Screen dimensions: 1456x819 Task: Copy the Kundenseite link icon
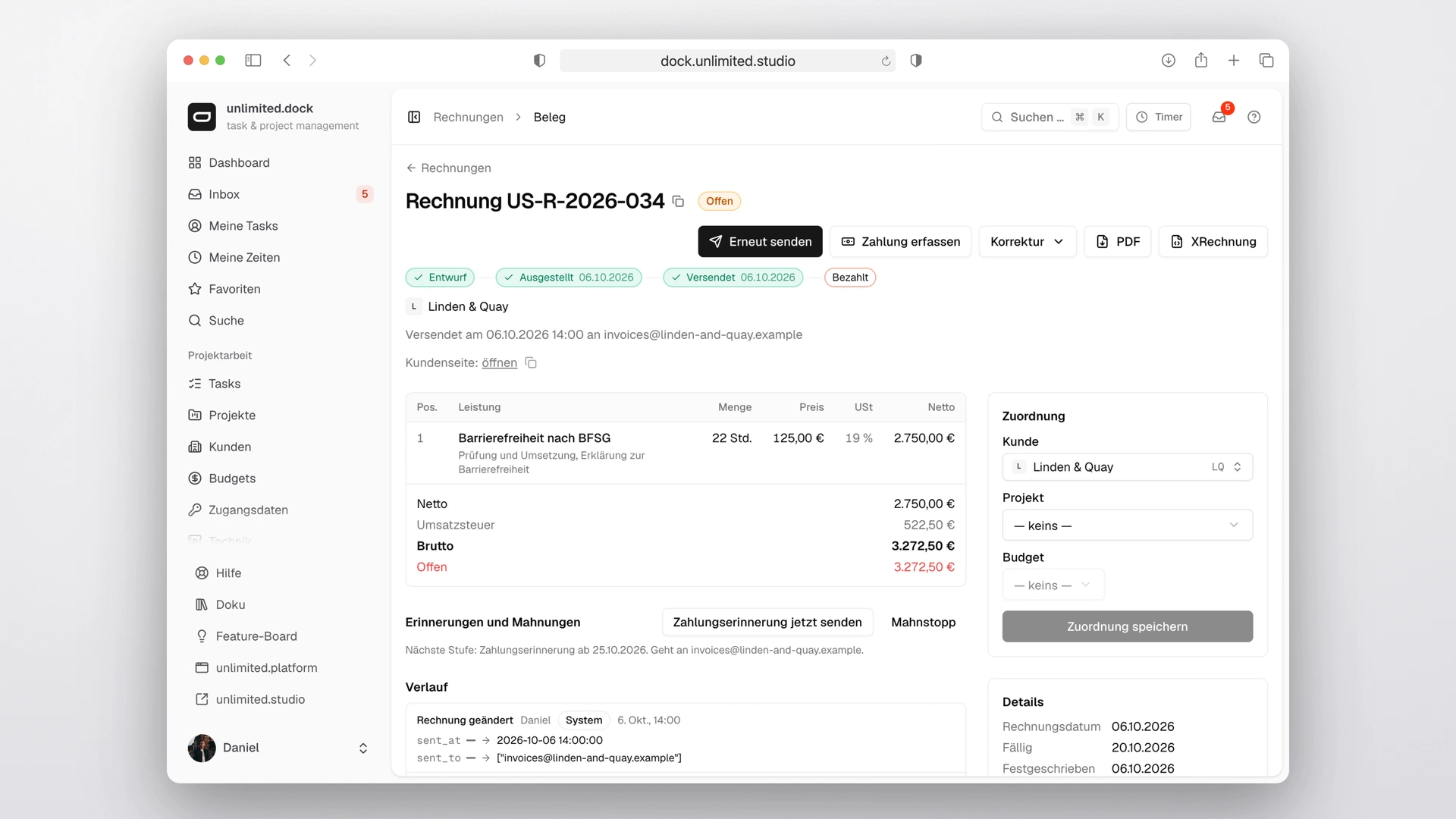(531, 362)
